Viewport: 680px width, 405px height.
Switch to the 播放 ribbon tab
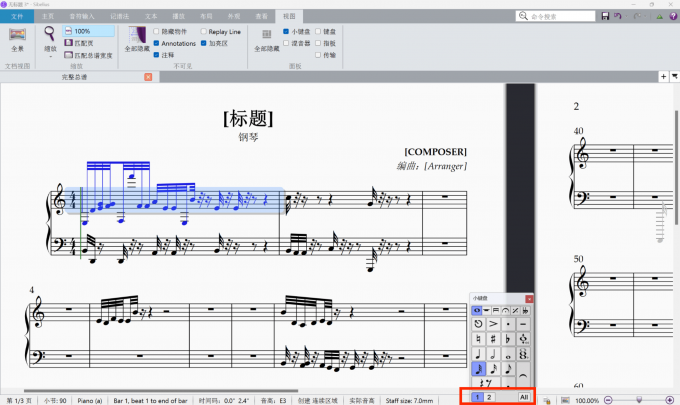pos(178,17)
